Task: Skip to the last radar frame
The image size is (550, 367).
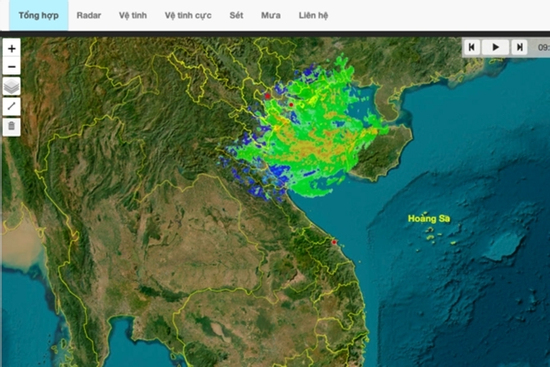Action: 519,47
